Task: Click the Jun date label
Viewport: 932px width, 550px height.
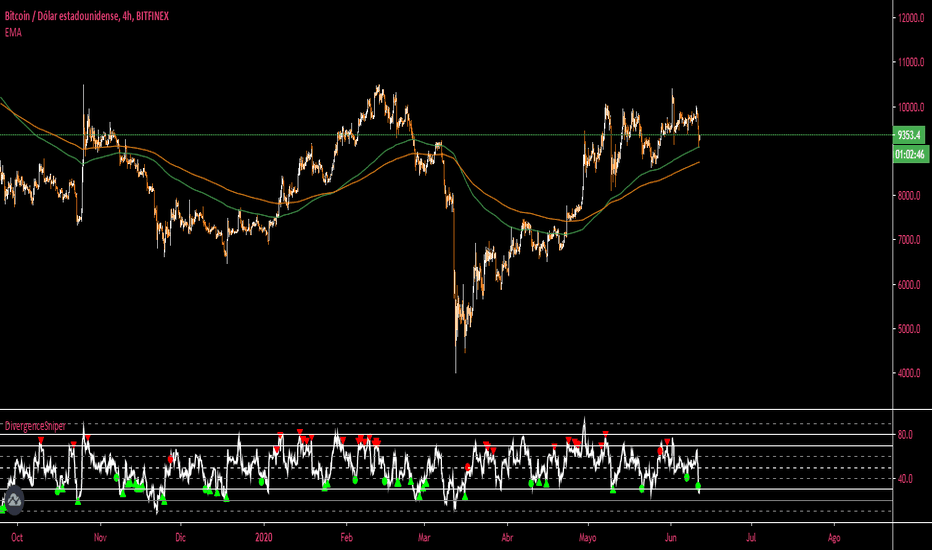Action: 671,538
